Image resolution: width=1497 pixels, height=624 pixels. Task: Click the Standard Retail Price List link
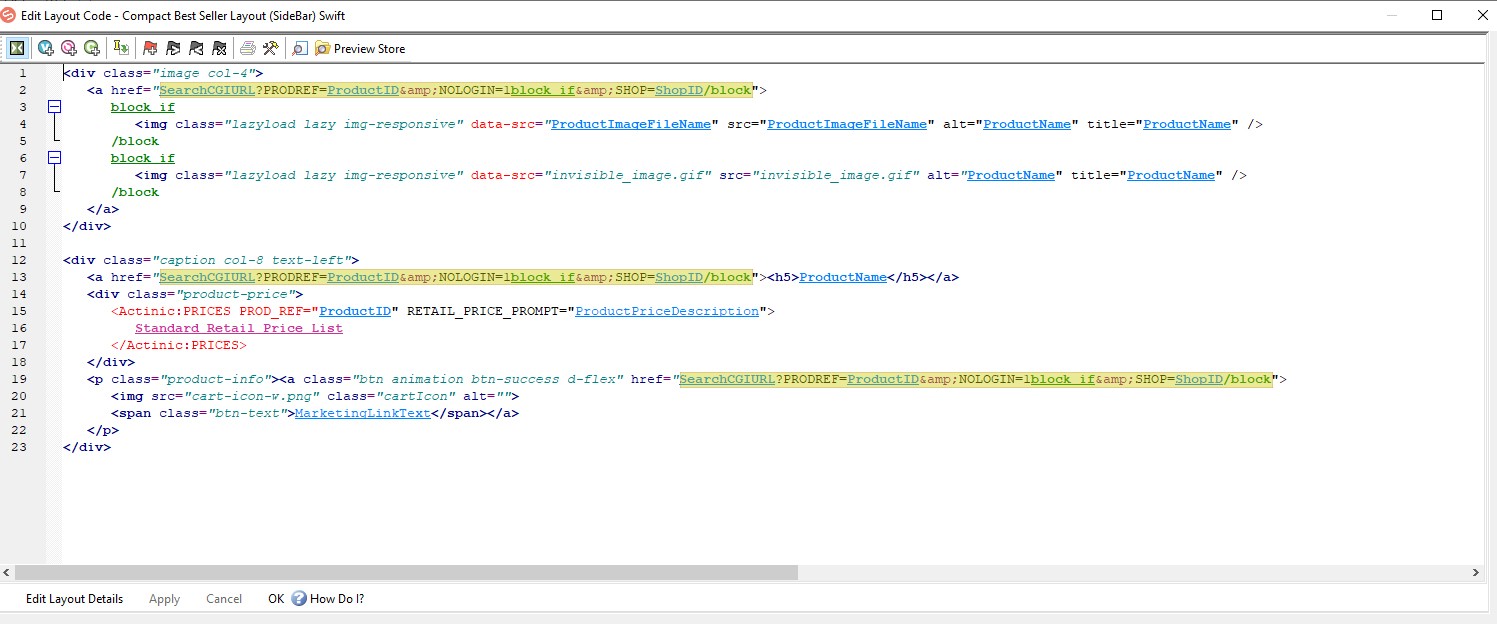tap(238, 328)
